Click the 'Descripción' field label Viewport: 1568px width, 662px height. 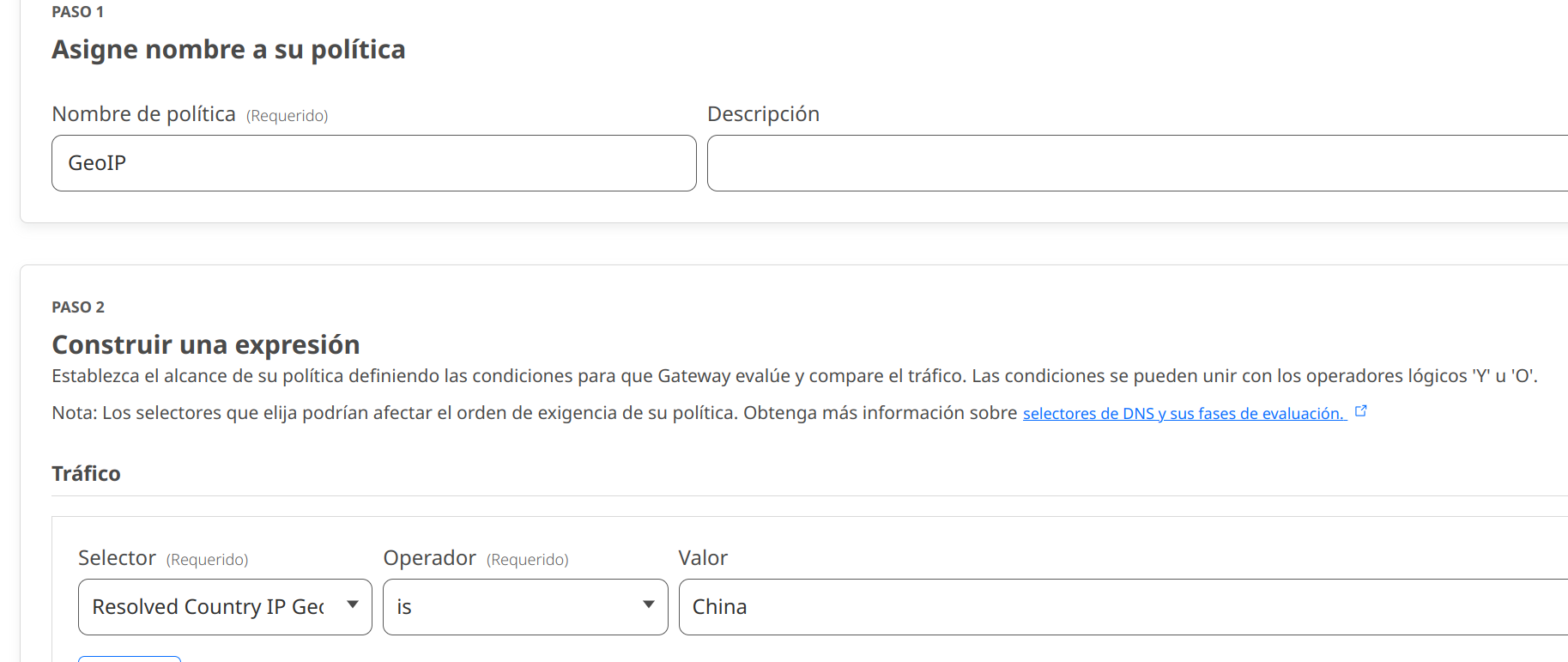click(x=763, y=114)
